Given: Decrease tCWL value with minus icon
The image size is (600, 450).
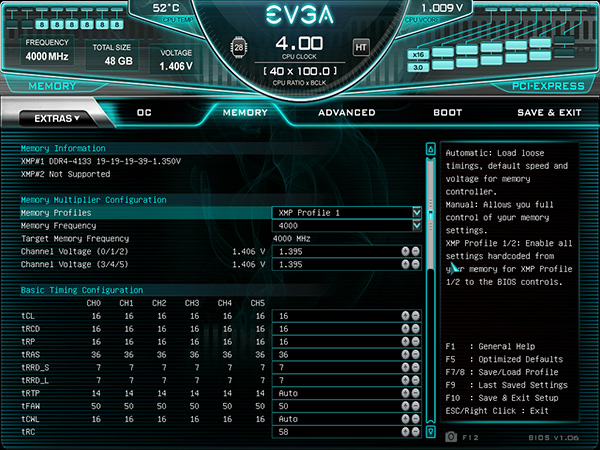Looking at the screenshot, I should coord(416,419).
